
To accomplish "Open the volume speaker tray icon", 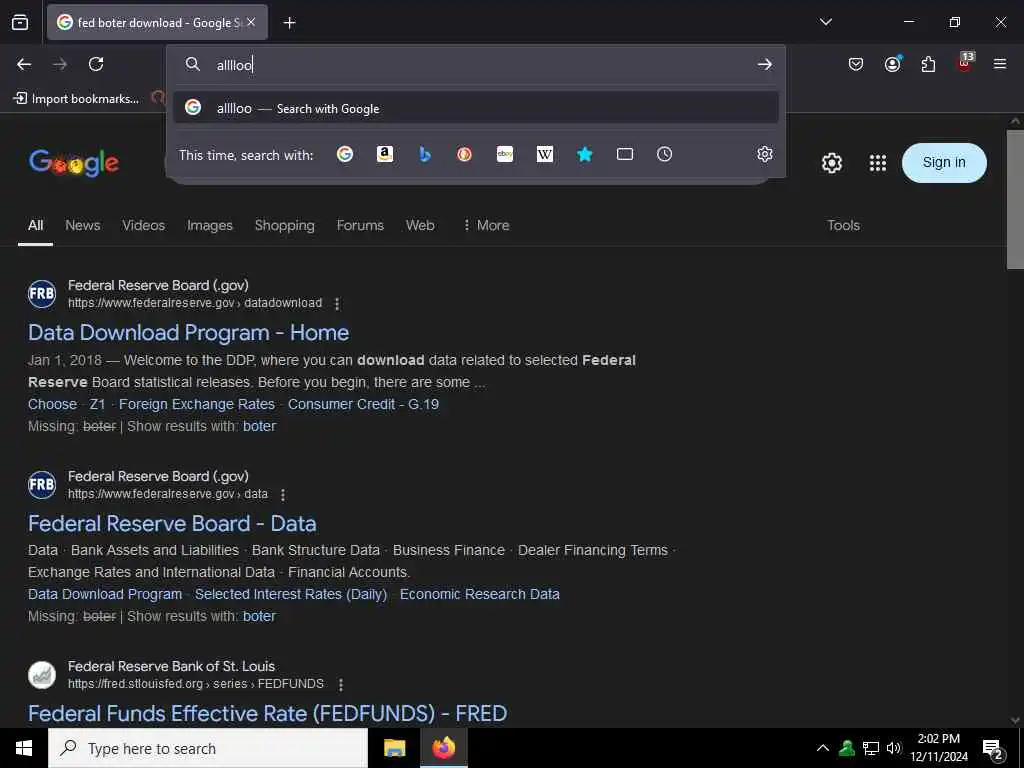I will (x=894, y=748).
